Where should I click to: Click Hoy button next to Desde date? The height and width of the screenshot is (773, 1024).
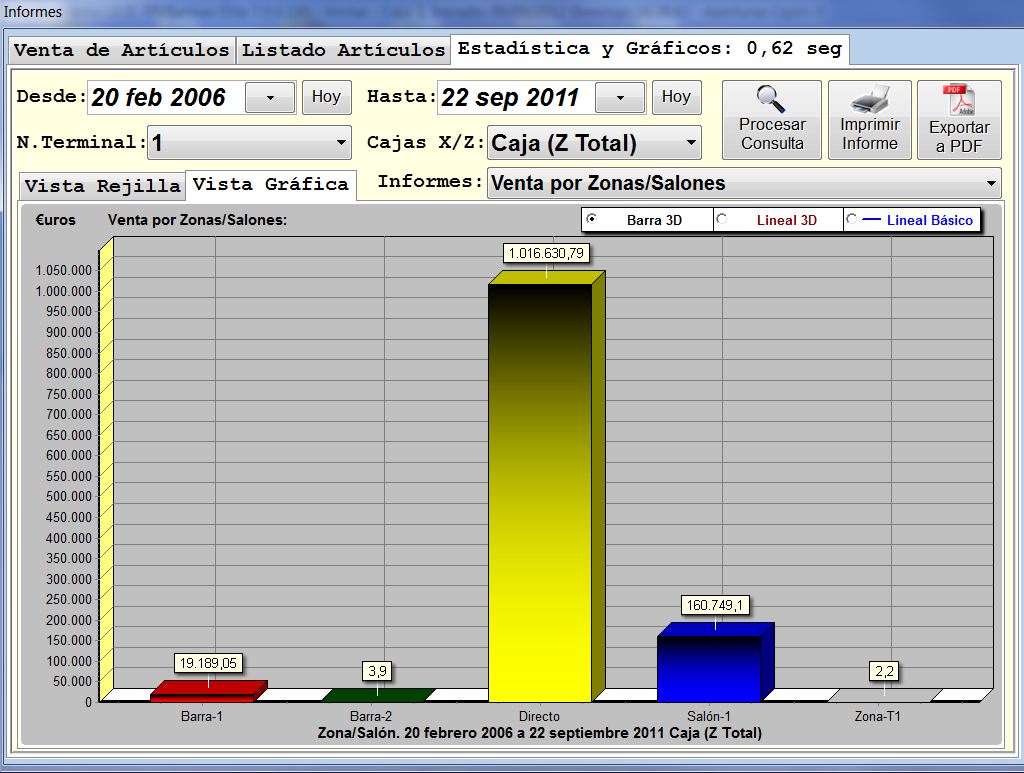tap(326, 97)
